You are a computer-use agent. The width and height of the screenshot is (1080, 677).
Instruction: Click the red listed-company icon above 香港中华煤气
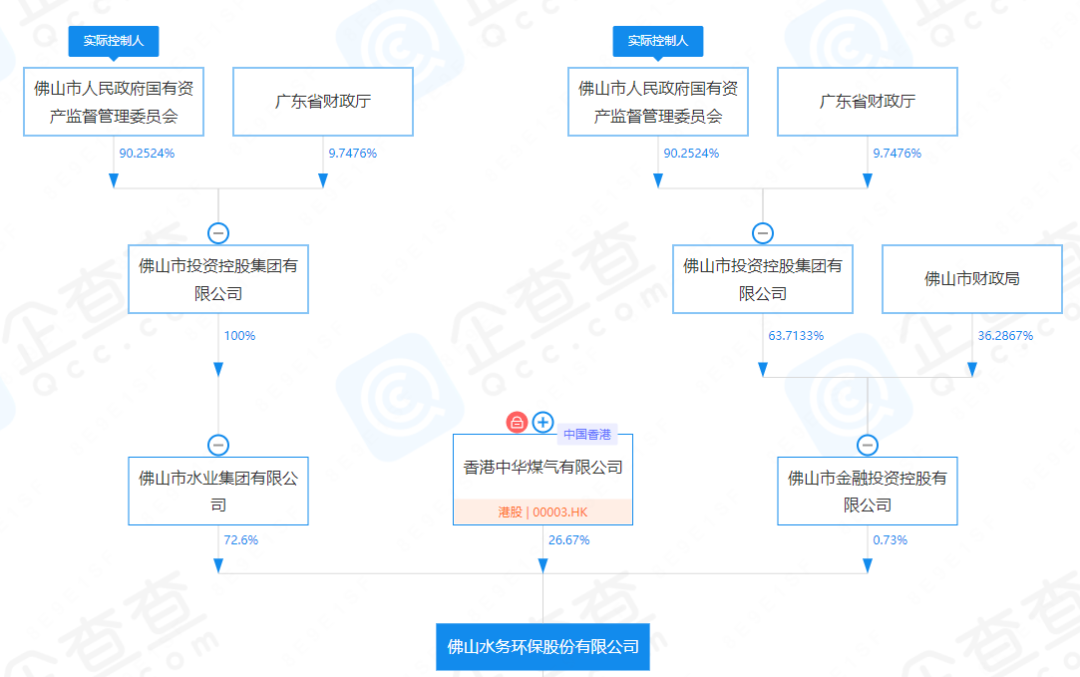point(517,422)
